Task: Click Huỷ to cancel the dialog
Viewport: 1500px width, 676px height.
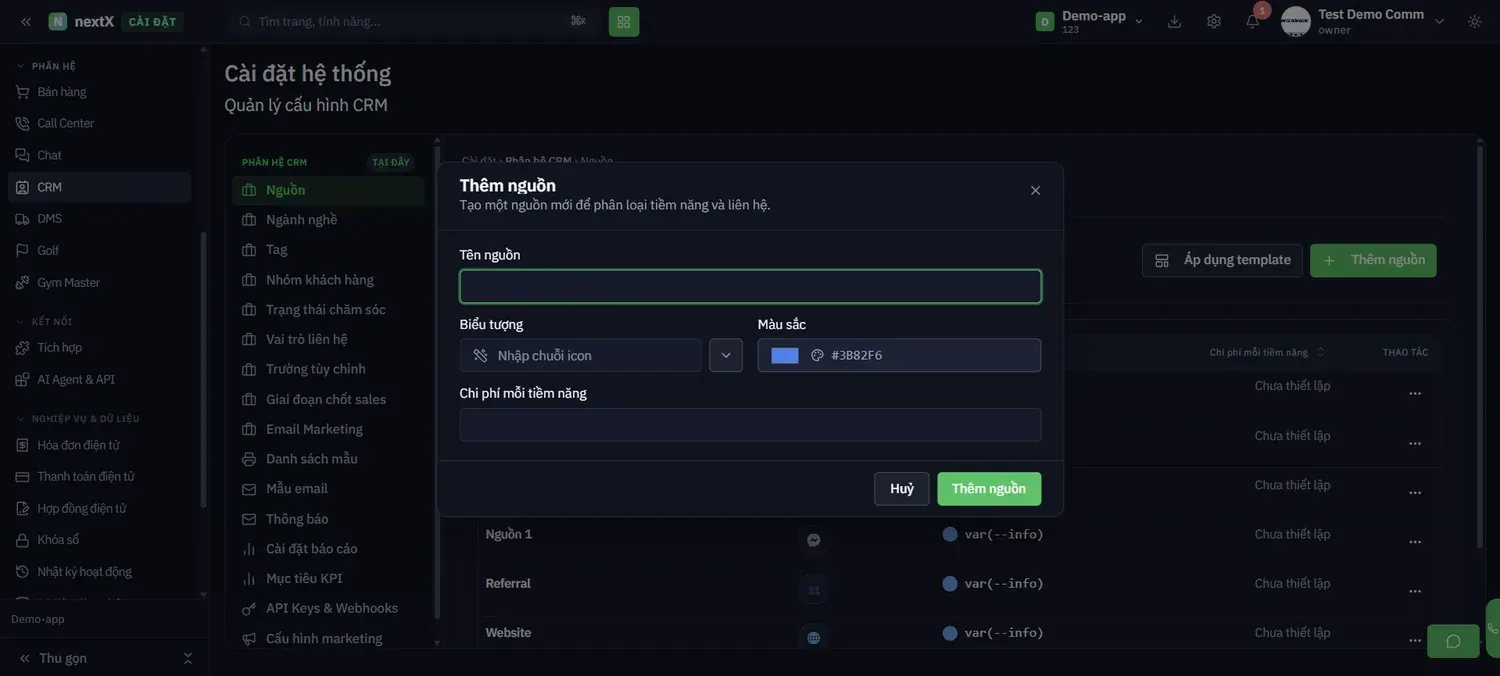Action: [902, 489]
